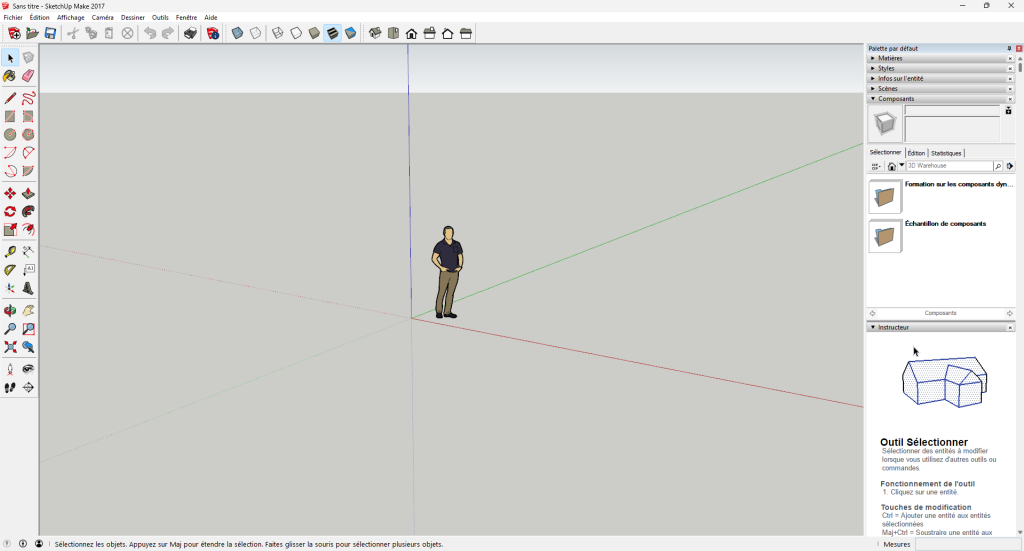Activate the Line pencil tool

tap(10, 99)
